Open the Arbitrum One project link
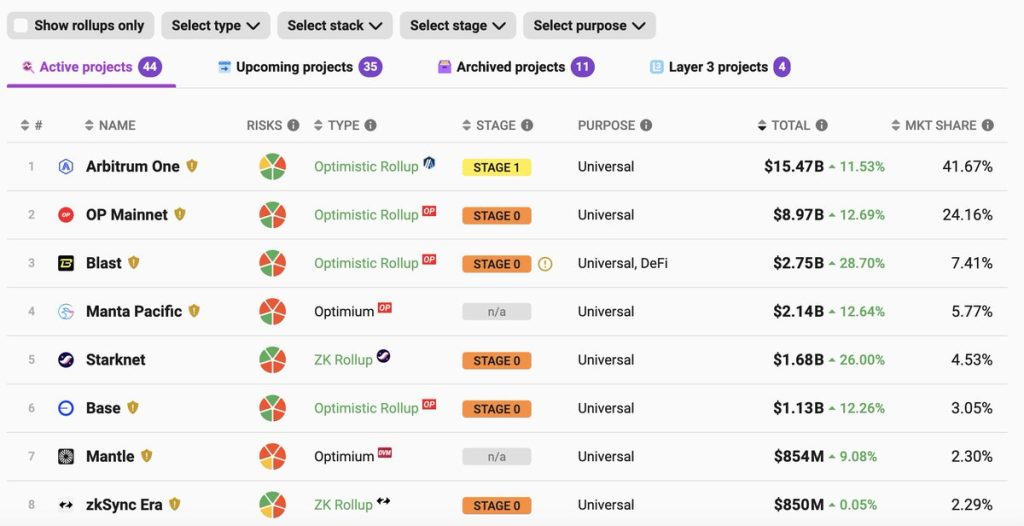Viewport: 1024px width, 526px height. pos(133,167)
